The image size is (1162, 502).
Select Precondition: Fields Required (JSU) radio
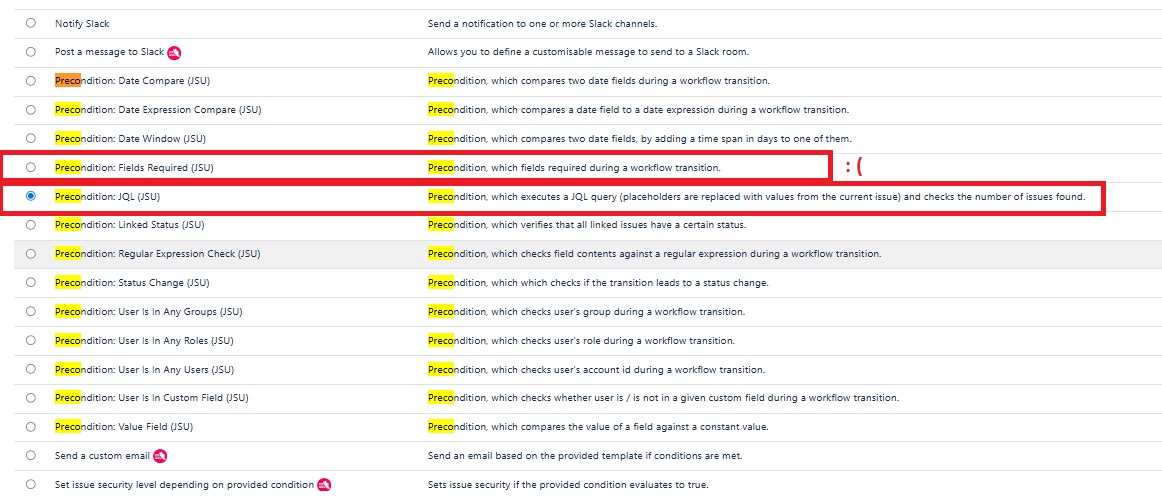30,167
